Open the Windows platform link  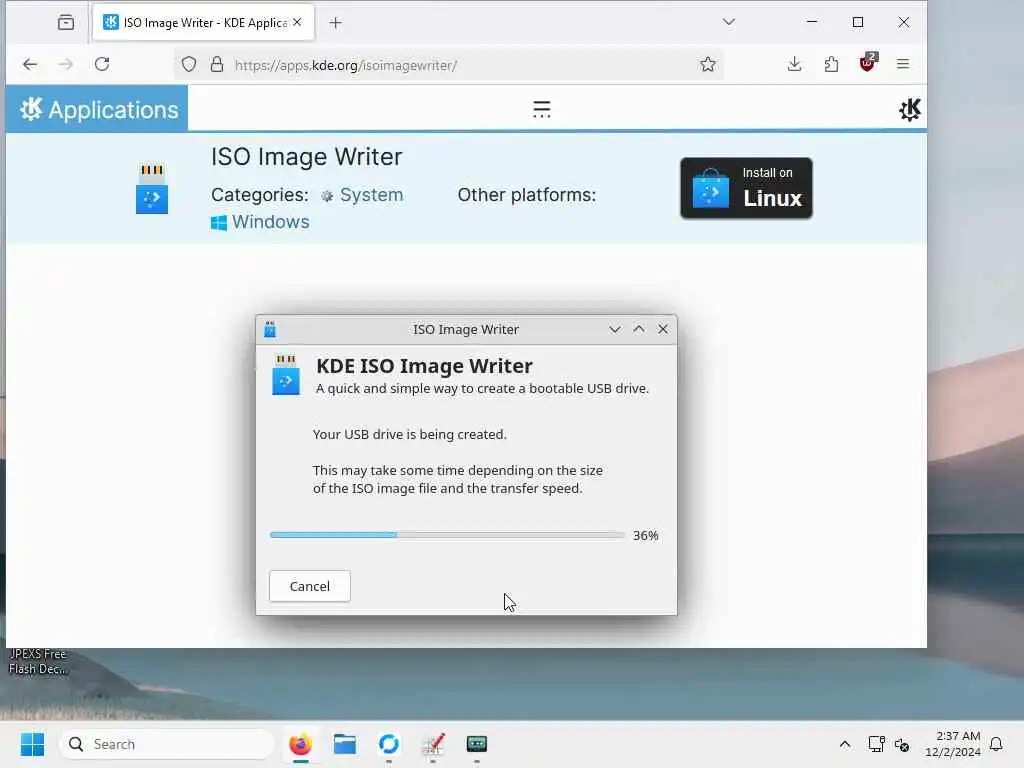[260, 222]
